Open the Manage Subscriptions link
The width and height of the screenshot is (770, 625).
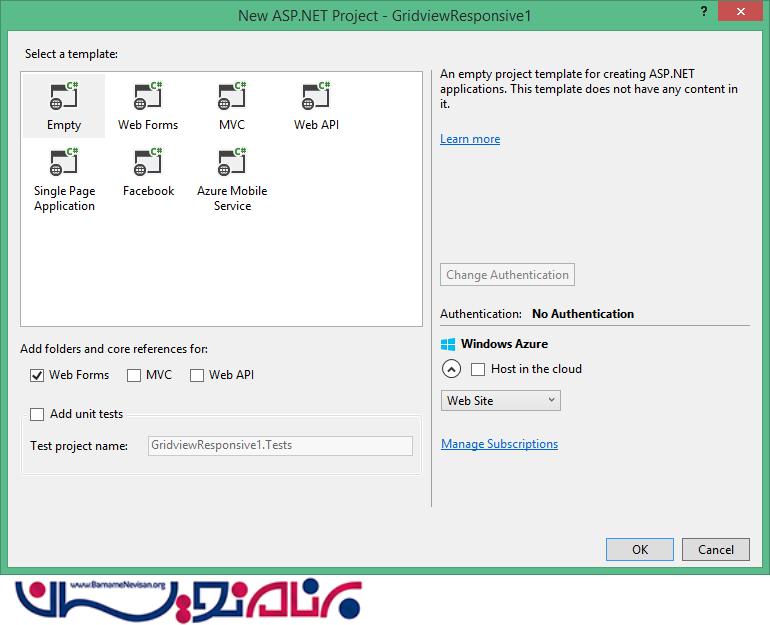tap(499, 444)
